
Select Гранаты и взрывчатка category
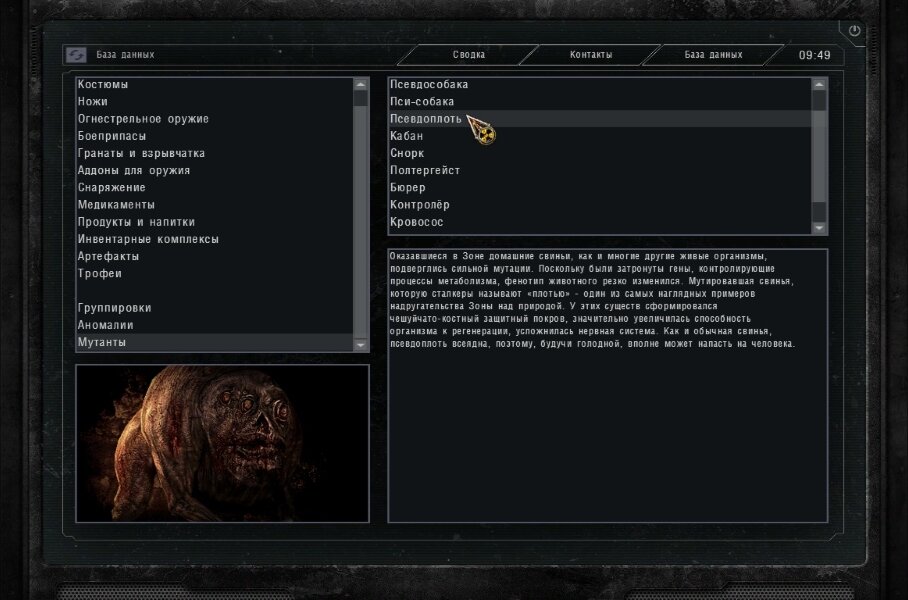(x=214, y=153)
